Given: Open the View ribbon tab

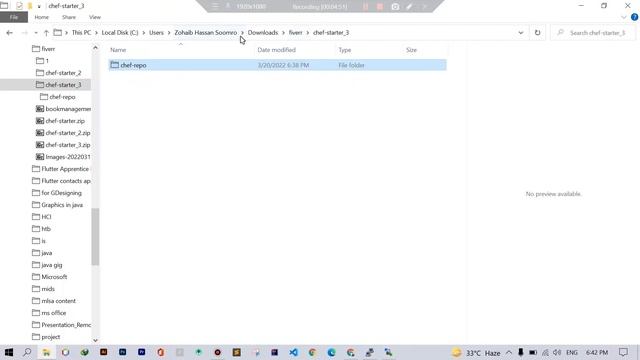Looking at the screenshot, I should coord(95,17).
